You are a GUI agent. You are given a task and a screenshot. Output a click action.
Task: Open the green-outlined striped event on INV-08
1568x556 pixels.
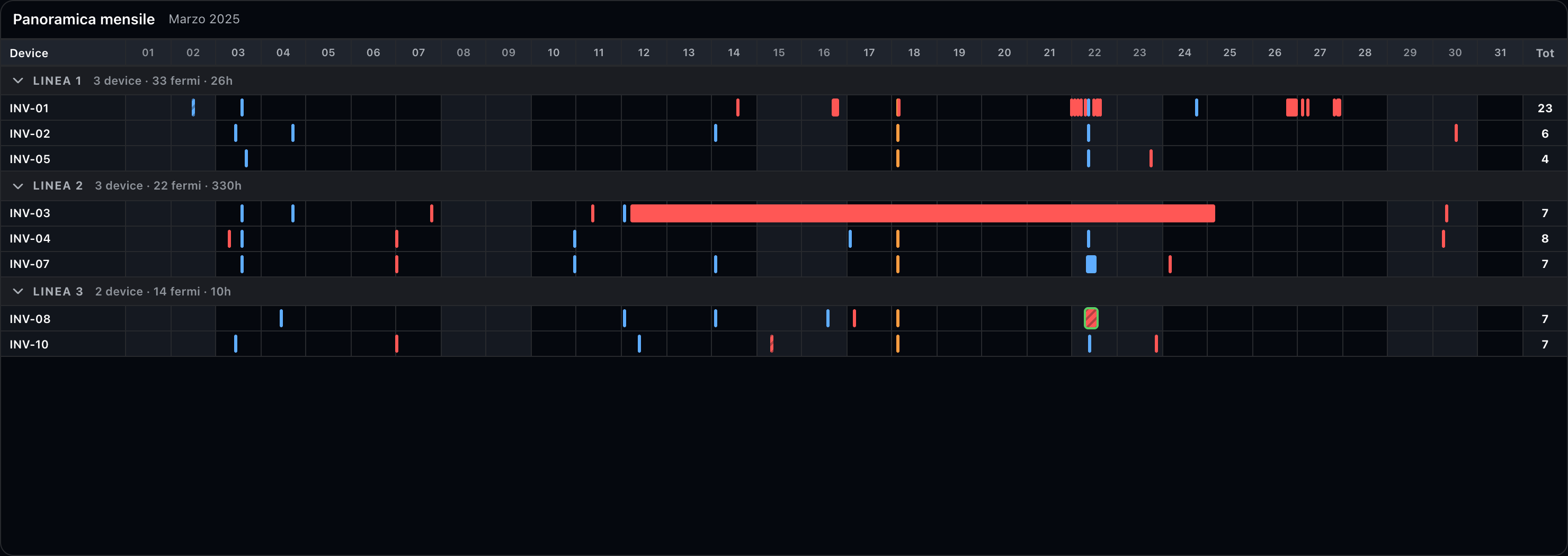[x=1091, y=319]
